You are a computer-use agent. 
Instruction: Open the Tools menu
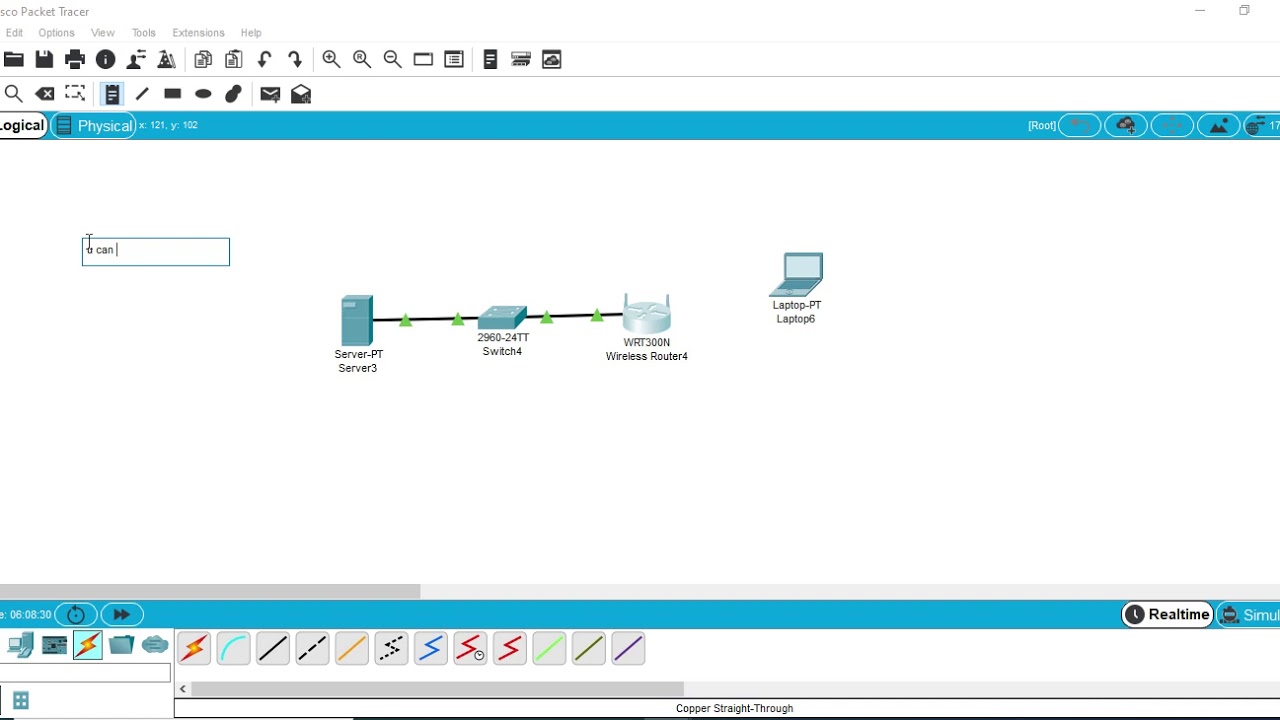coord(144,33)
